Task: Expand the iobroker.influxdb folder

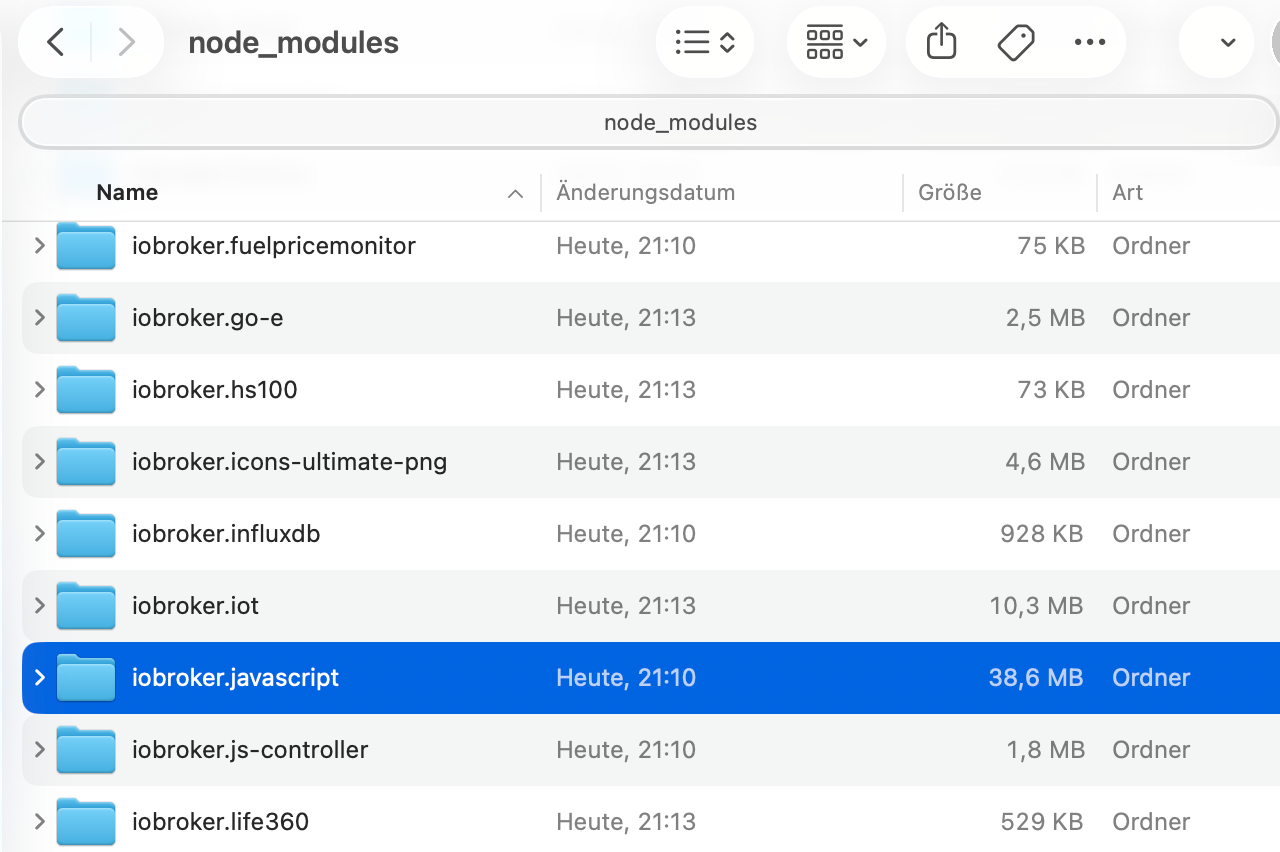Action: point(40,533)
